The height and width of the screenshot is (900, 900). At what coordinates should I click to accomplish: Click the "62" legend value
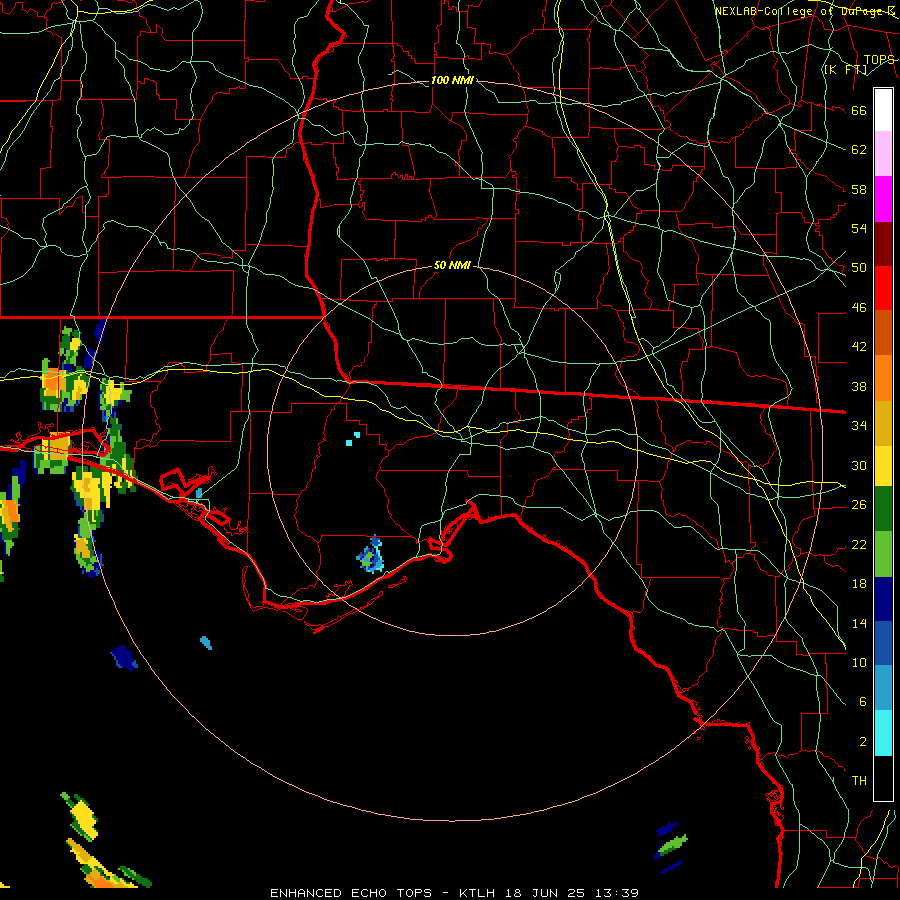coord(859,150)
